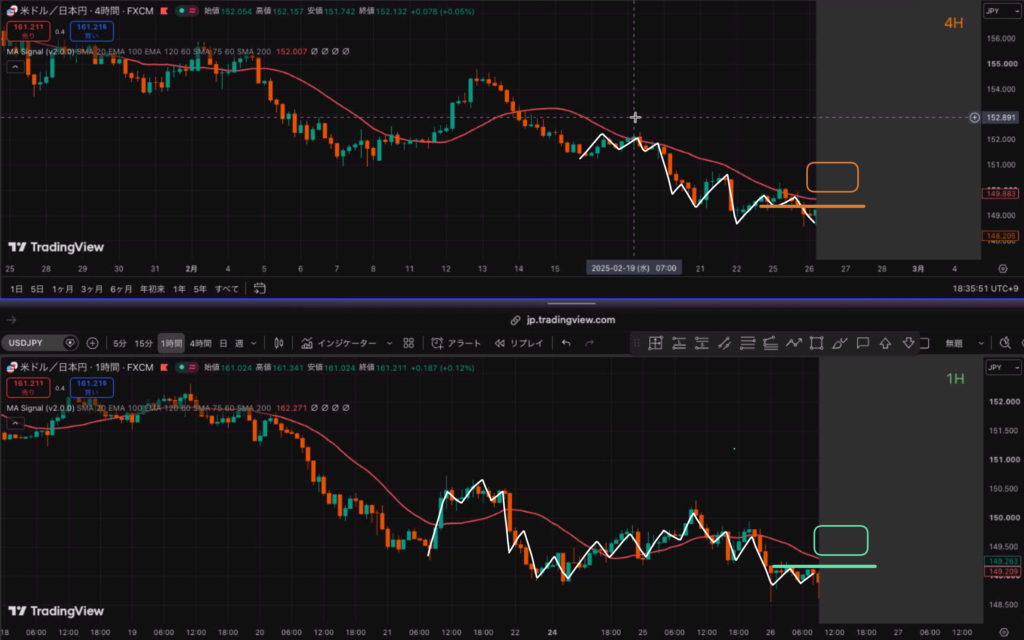
Task: Select the 1時間 timeframe
Action: 171,343
